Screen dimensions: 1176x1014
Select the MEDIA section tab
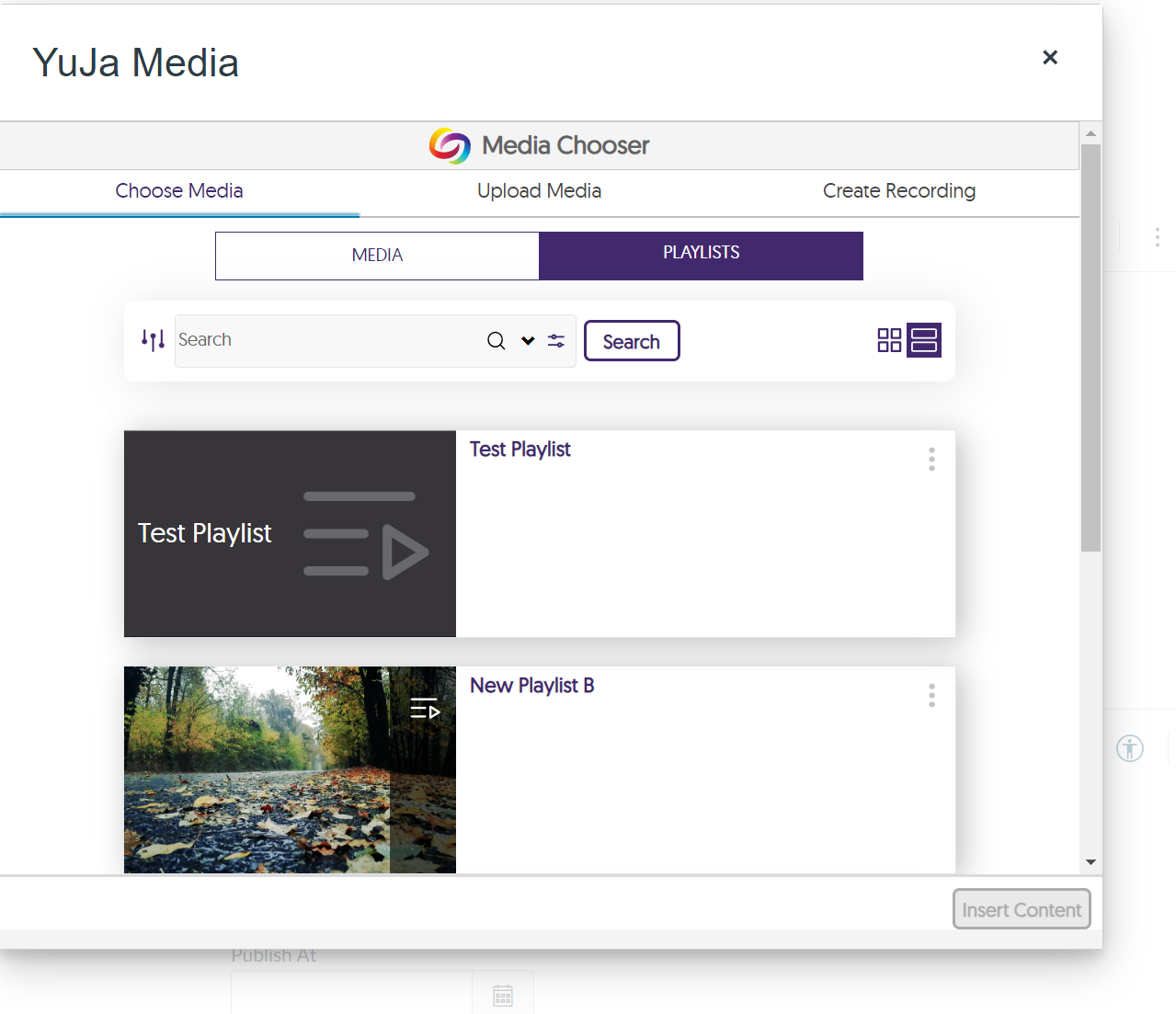(377, 256)
